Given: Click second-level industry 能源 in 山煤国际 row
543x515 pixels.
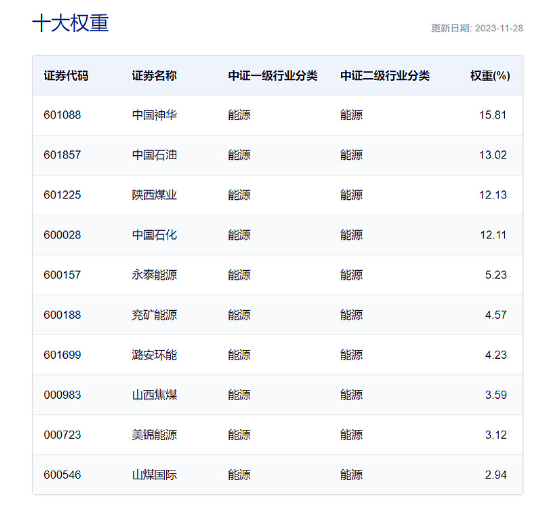Looking at the screenshot, I should pyautogui.click(x=351, y=475).
